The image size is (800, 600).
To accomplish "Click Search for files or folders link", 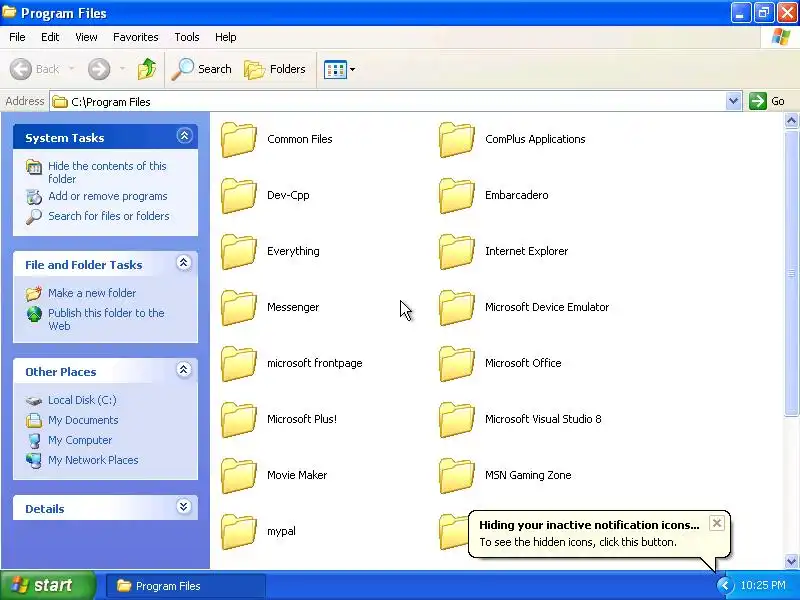I will pos(109,216).
